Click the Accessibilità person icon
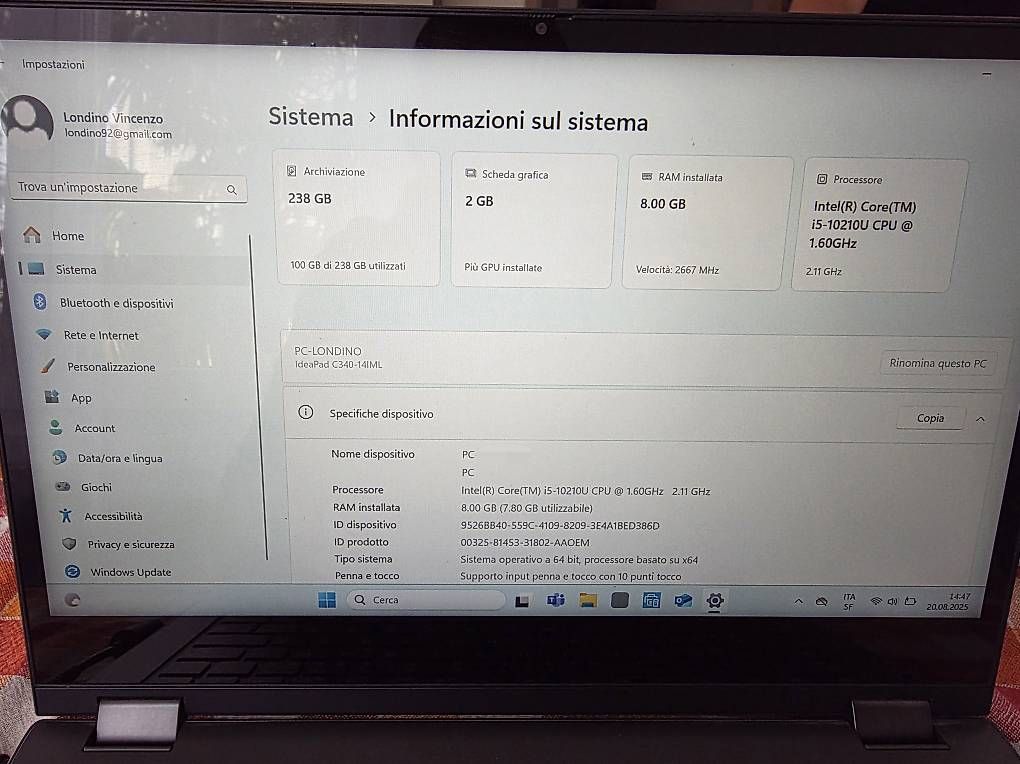This screenshot has width=1020, height=764. click(66, 515)
